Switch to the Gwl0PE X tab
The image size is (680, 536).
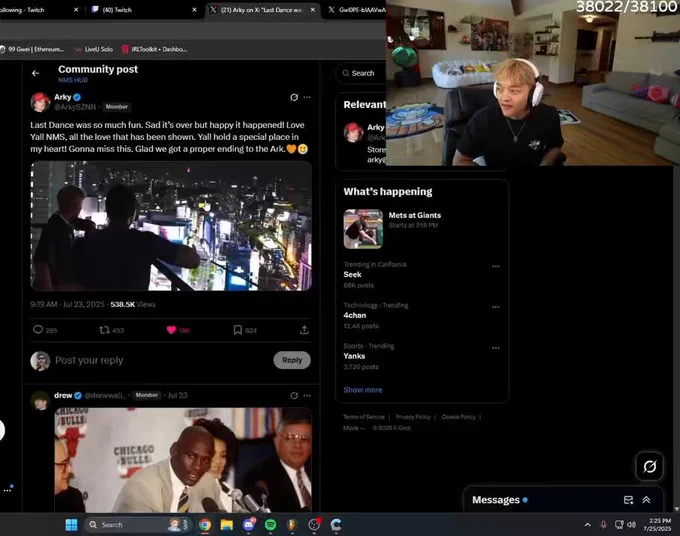[x=356, y=10]
